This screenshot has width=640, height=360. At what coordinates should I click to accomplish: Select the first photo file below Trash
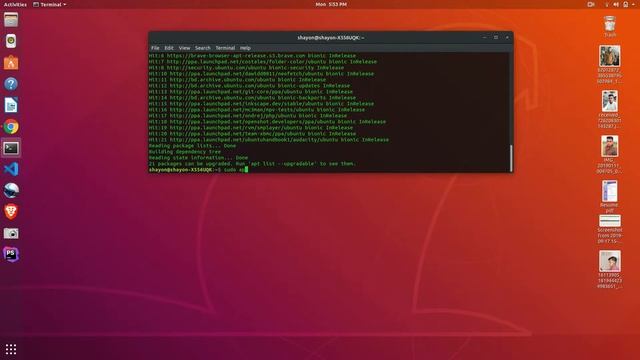610,64
